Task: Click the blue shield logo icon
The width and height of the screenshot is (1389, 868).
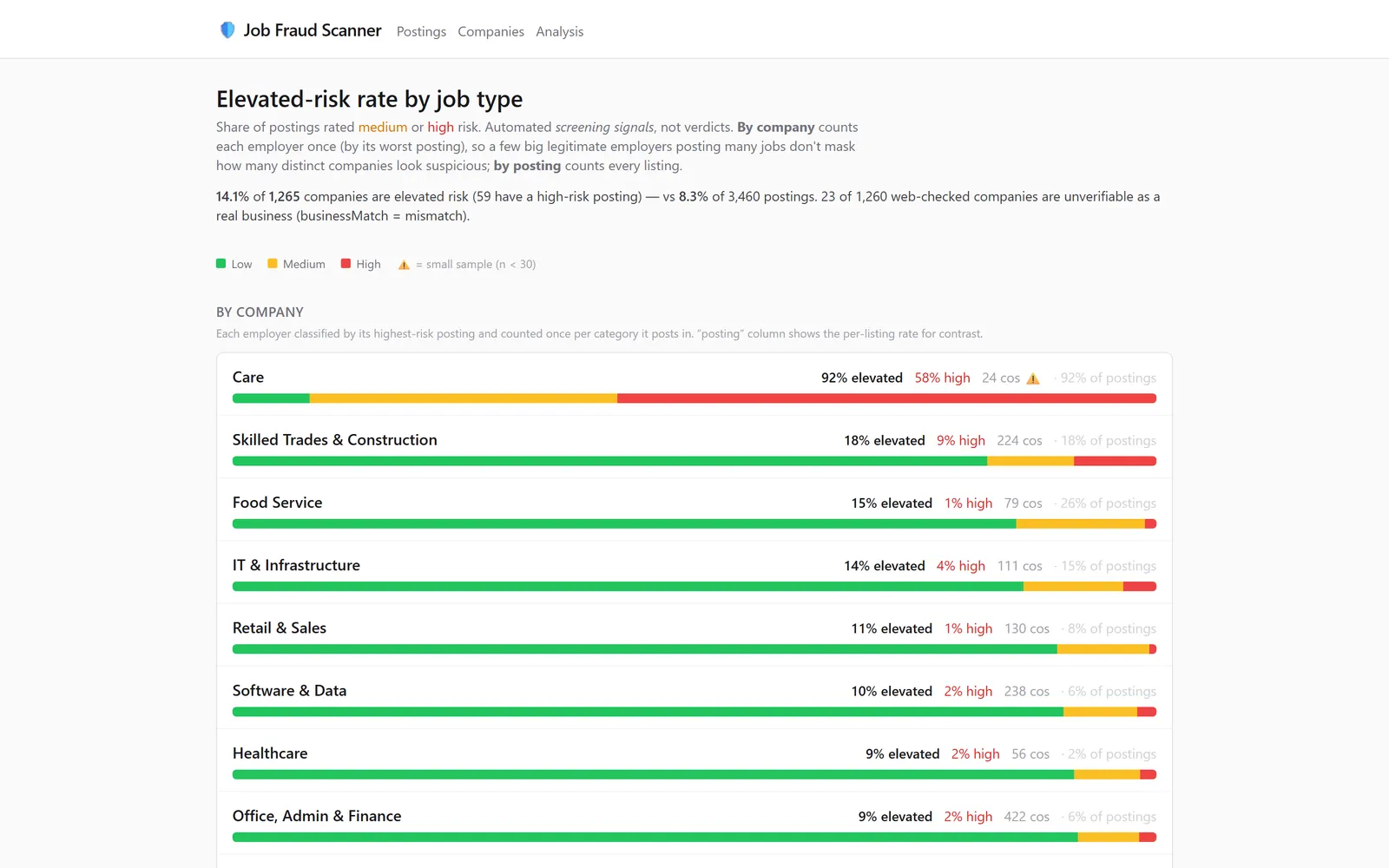Action: 227,30
